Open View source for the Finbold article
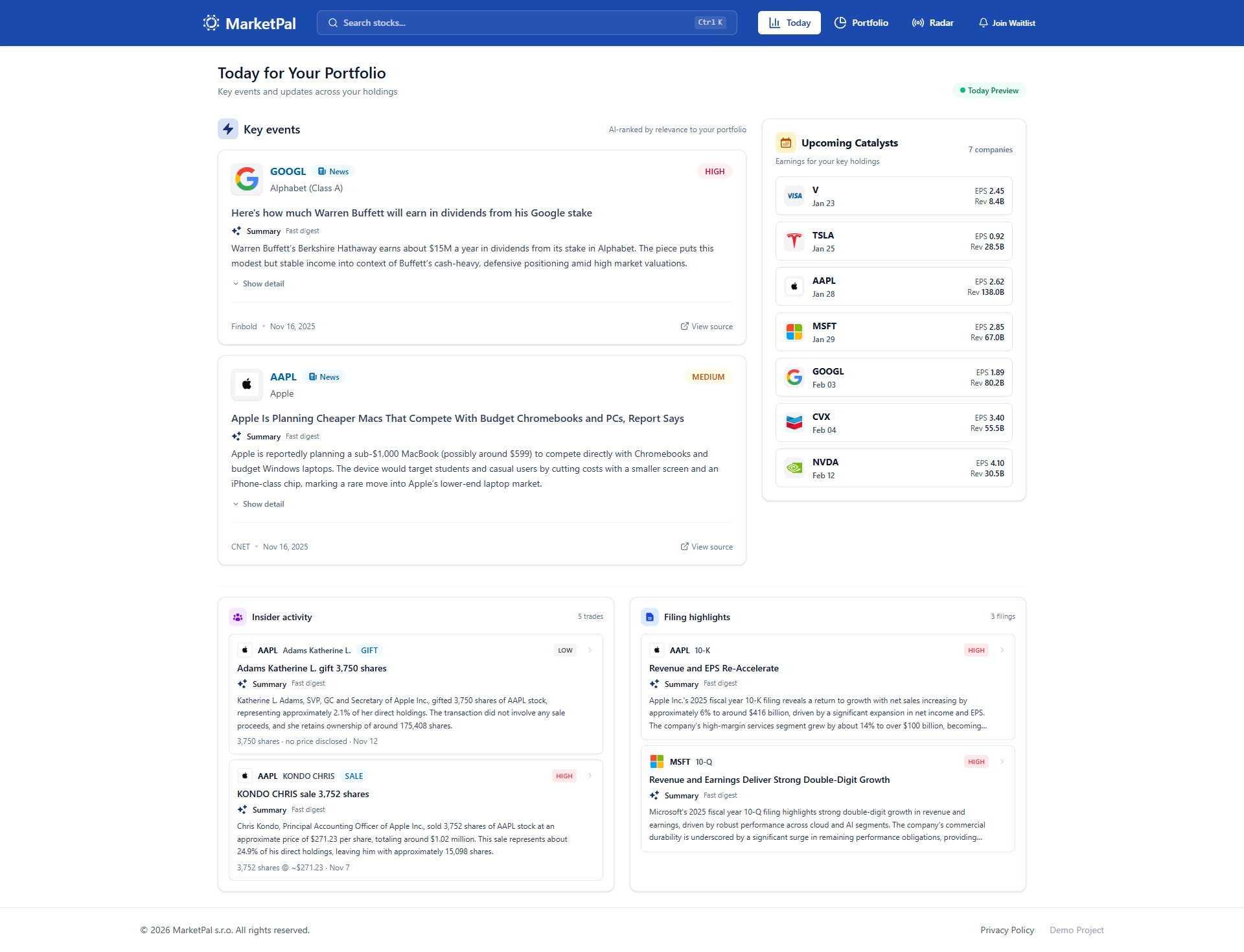Viewport: 1244px width, 952px height. 706,326
